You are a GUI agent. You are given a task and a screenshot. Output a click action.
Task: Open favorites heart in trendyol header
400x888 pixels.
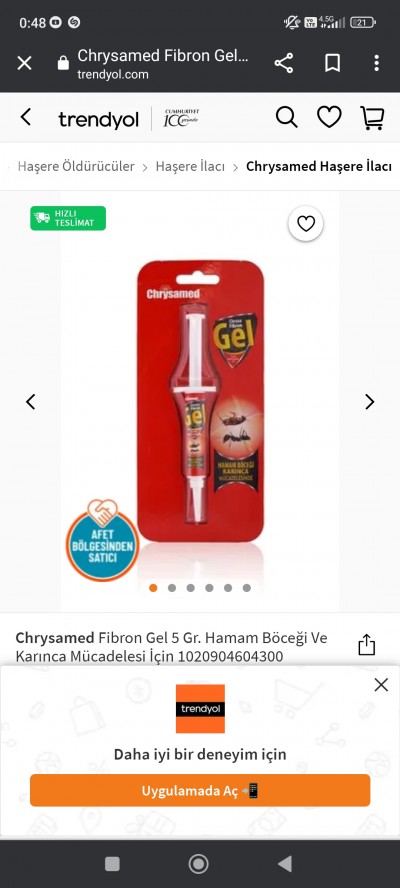(x=329, y=117)
